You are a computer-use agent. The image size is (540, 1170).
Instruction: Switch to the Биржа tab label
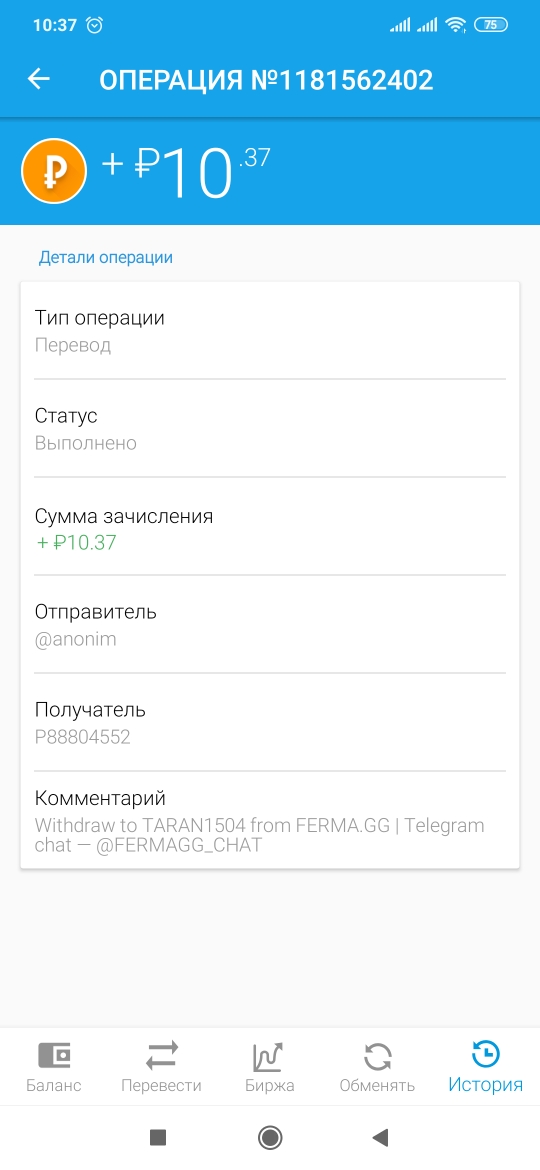(269, 1085)
